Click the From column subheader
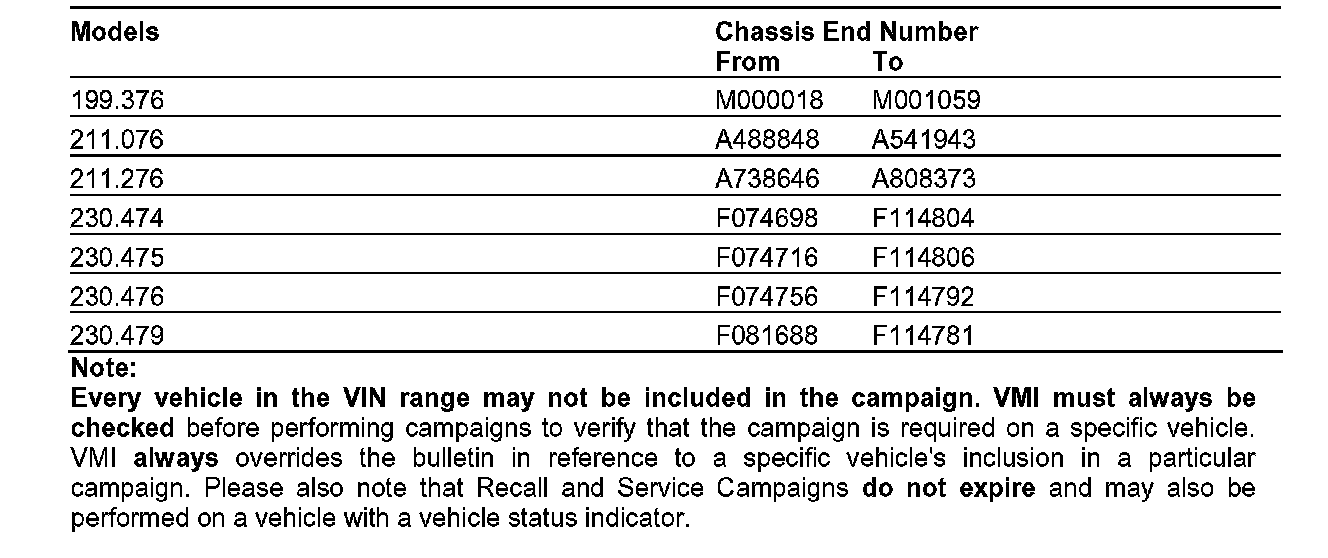 (x=747, y=62)
